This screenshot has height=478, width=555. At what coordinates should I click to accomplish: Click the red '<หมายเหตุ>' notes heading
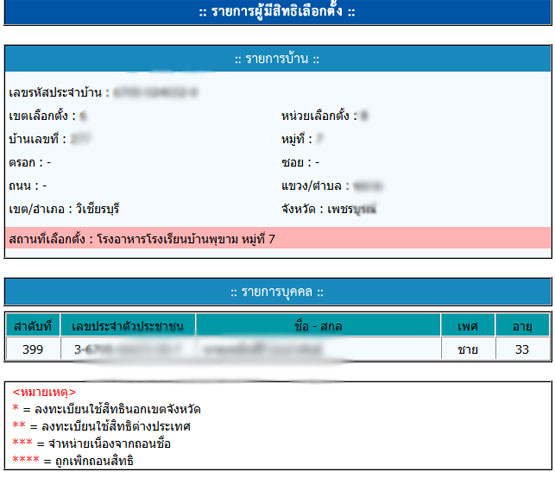[44, 392]
